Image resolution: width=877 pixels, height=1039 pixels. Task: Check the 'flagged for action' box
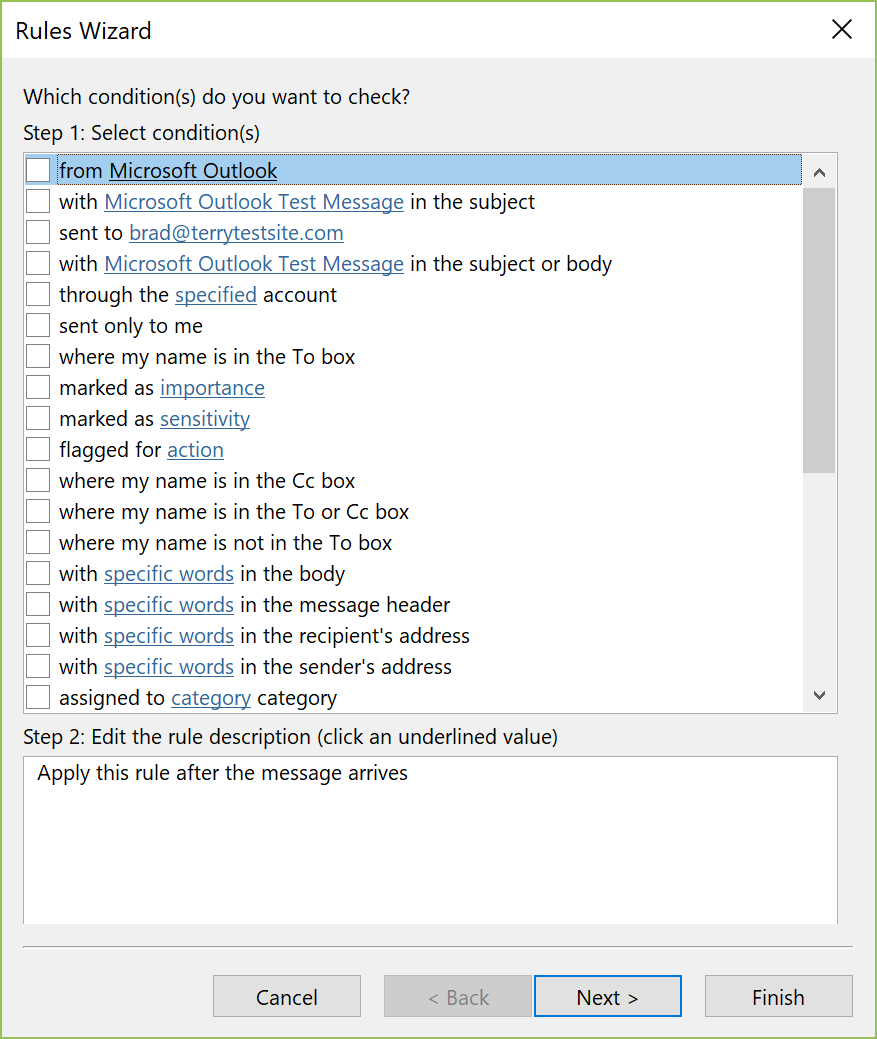38,450
